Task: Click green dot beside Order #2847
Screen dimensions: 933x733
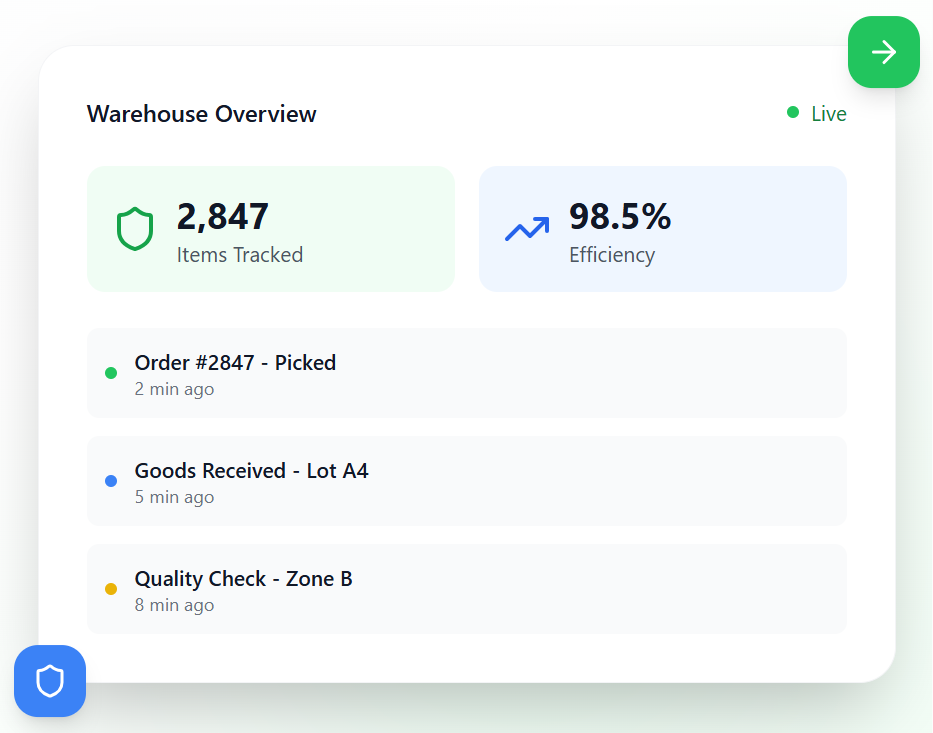Action: [111, 373]
